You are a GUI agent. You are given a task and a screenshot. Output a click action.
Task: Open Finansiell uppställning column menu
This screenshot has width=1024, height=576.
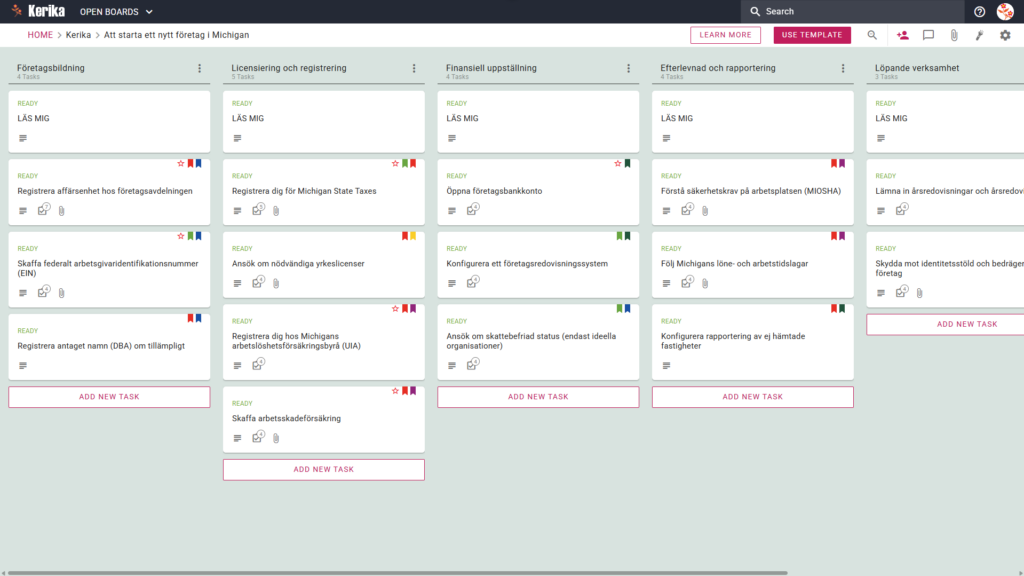tap(628, 68)
